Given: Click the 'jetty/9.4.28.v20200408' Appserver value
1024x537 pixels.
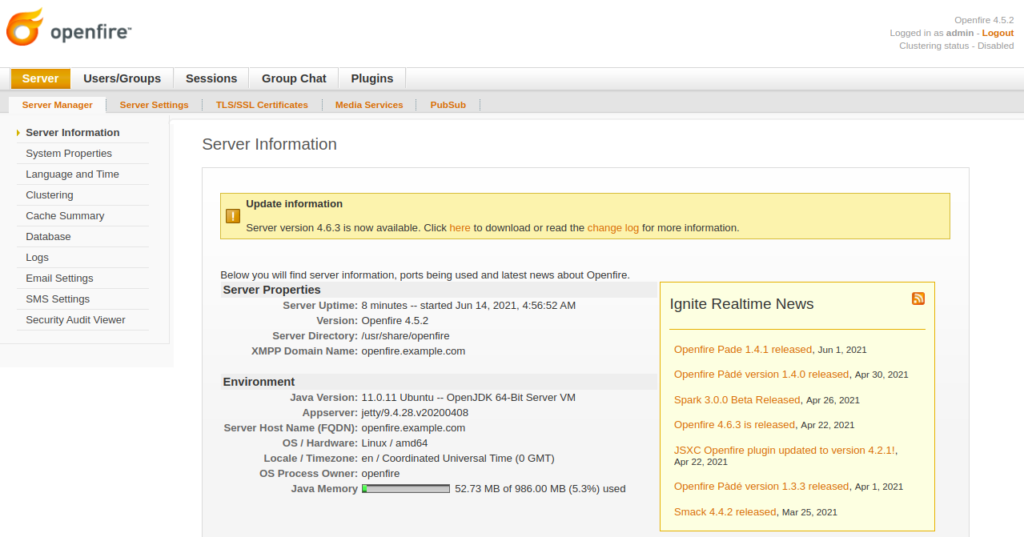Looking at the screenshot, I should coord(415,413).
